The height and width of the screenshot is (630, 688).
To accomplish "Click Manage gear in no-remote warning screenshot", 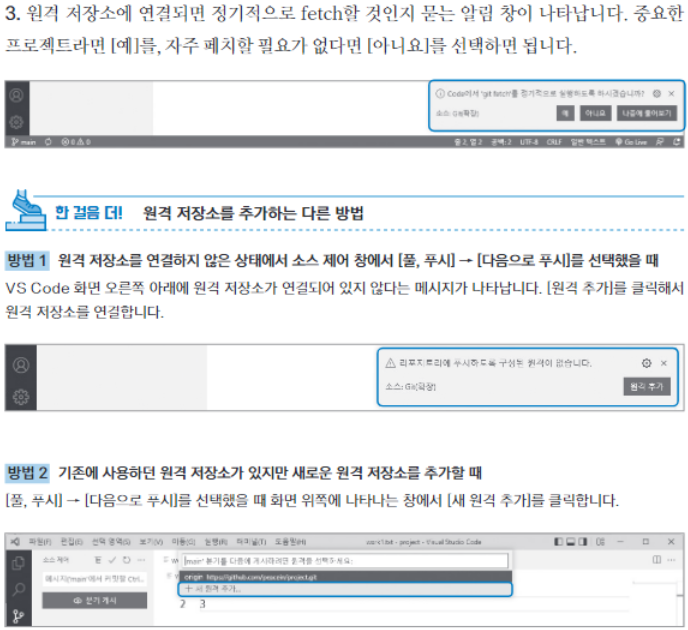I will pos(21,397).
